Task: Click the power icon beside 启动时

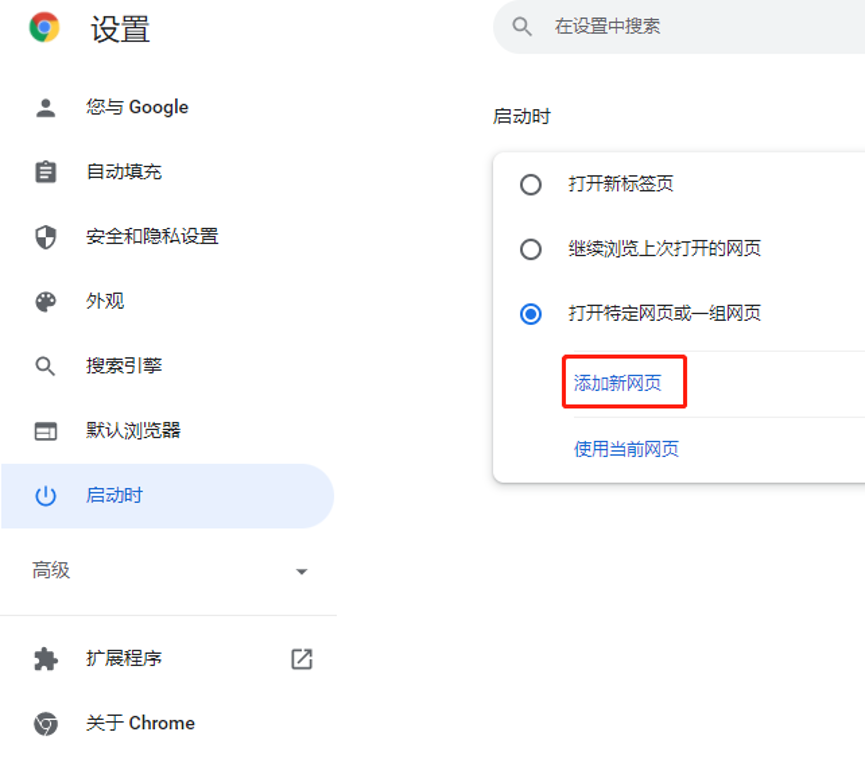Action: pyautogui.click(x=46, y=496)
